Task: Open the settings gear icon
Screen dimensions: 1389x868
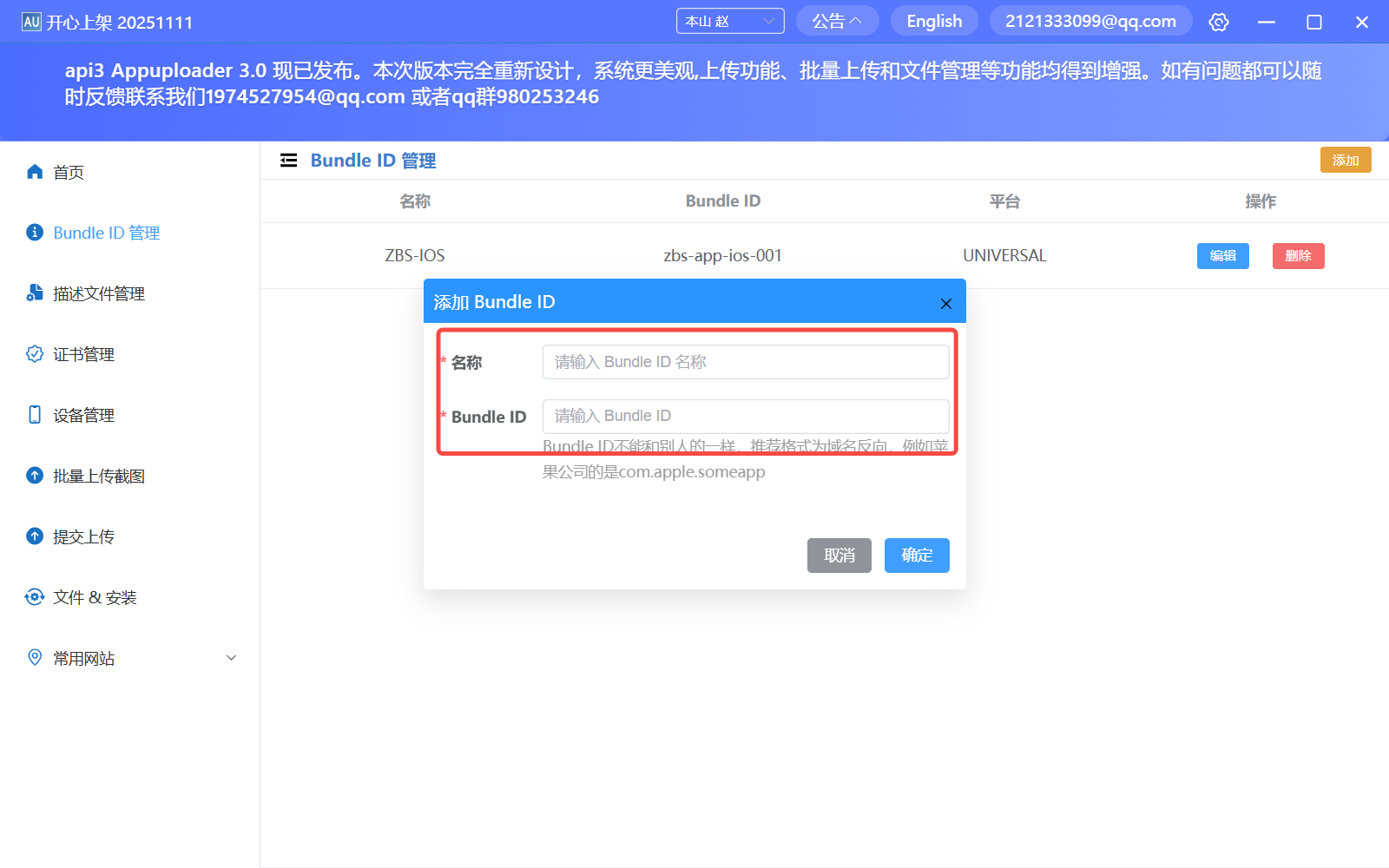Action: click(x=1219, y=21)
